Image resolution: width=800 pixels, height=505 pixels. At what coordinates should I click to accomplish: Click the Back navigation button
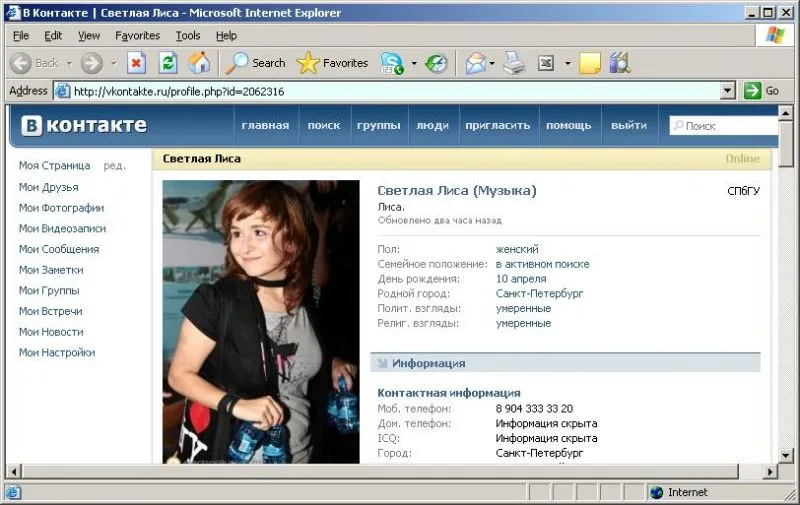coord(34,63)
